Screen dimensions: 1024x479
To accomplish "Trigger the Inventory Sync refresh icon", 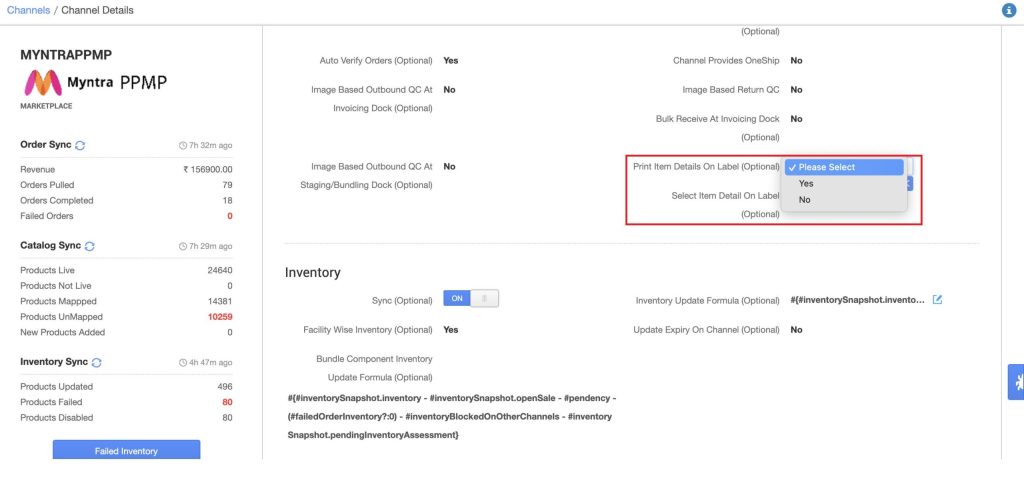I will click(x=97, y=362).
